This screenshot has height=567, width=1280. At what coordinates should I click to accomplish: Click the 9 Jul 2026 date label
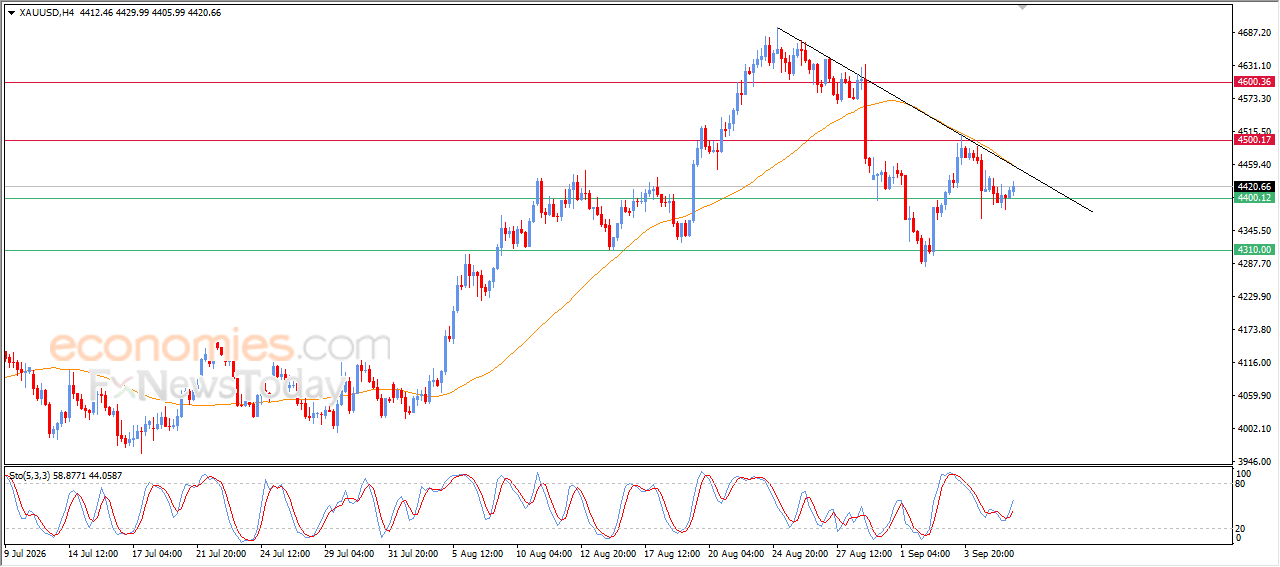tap(26, 552)
